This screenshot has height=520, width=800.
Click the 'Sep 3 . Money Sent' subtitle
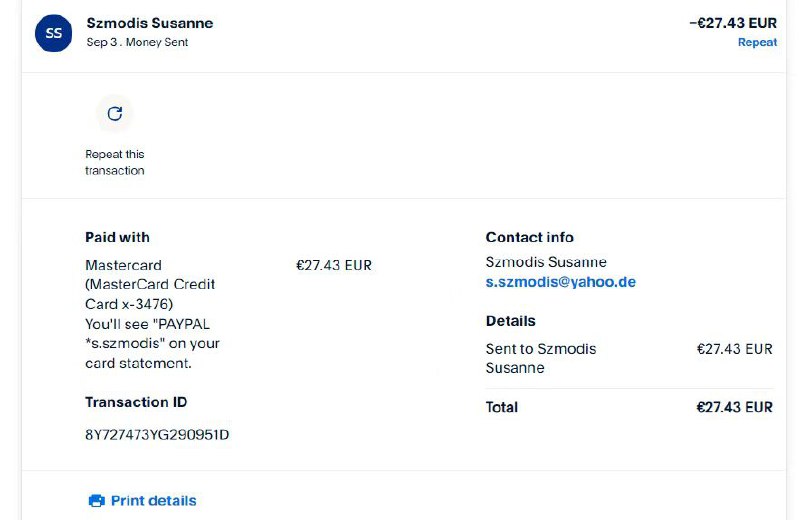click(137, 43)
